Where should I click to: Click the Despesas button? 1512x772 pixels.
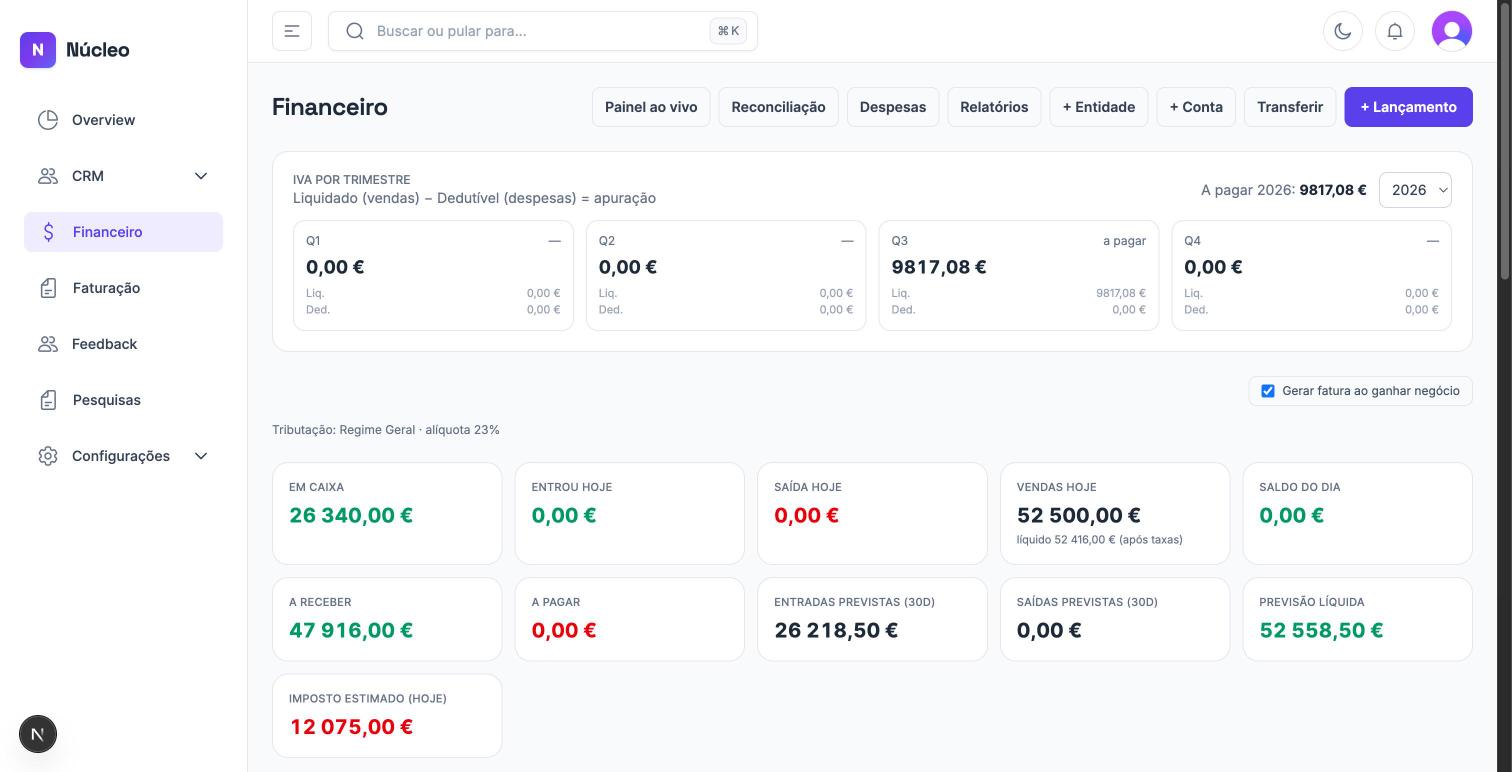coord(893,107)
